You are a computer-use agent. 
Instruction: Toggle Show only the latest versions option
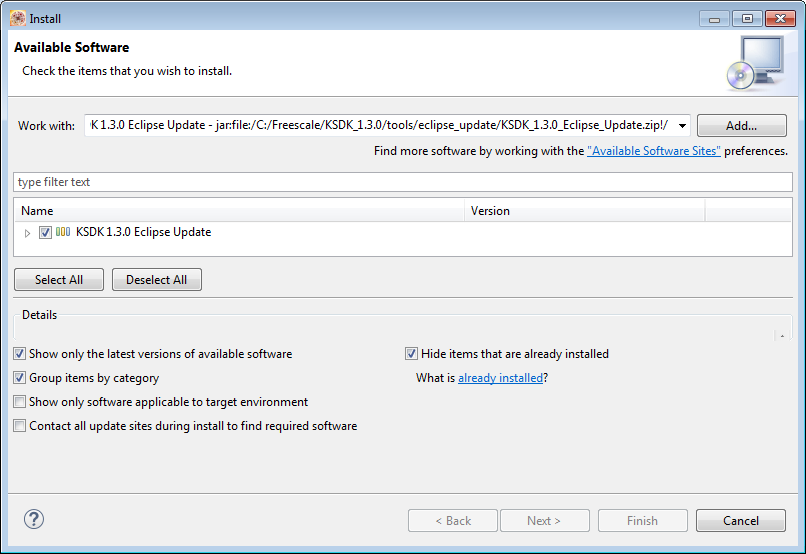pyautogui.click(x=20, y=354)
